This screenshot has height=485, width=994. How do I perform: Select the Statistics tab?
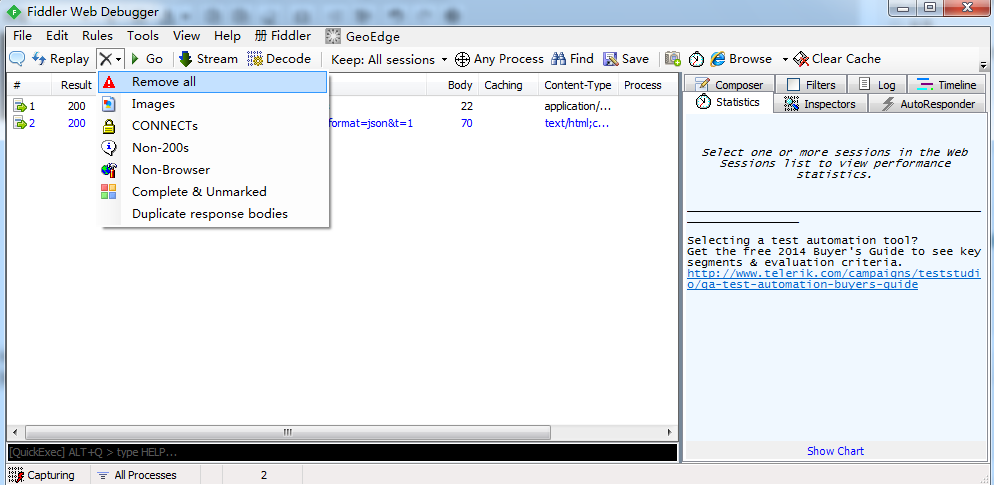pyautogui.click(x=729, y=102)
